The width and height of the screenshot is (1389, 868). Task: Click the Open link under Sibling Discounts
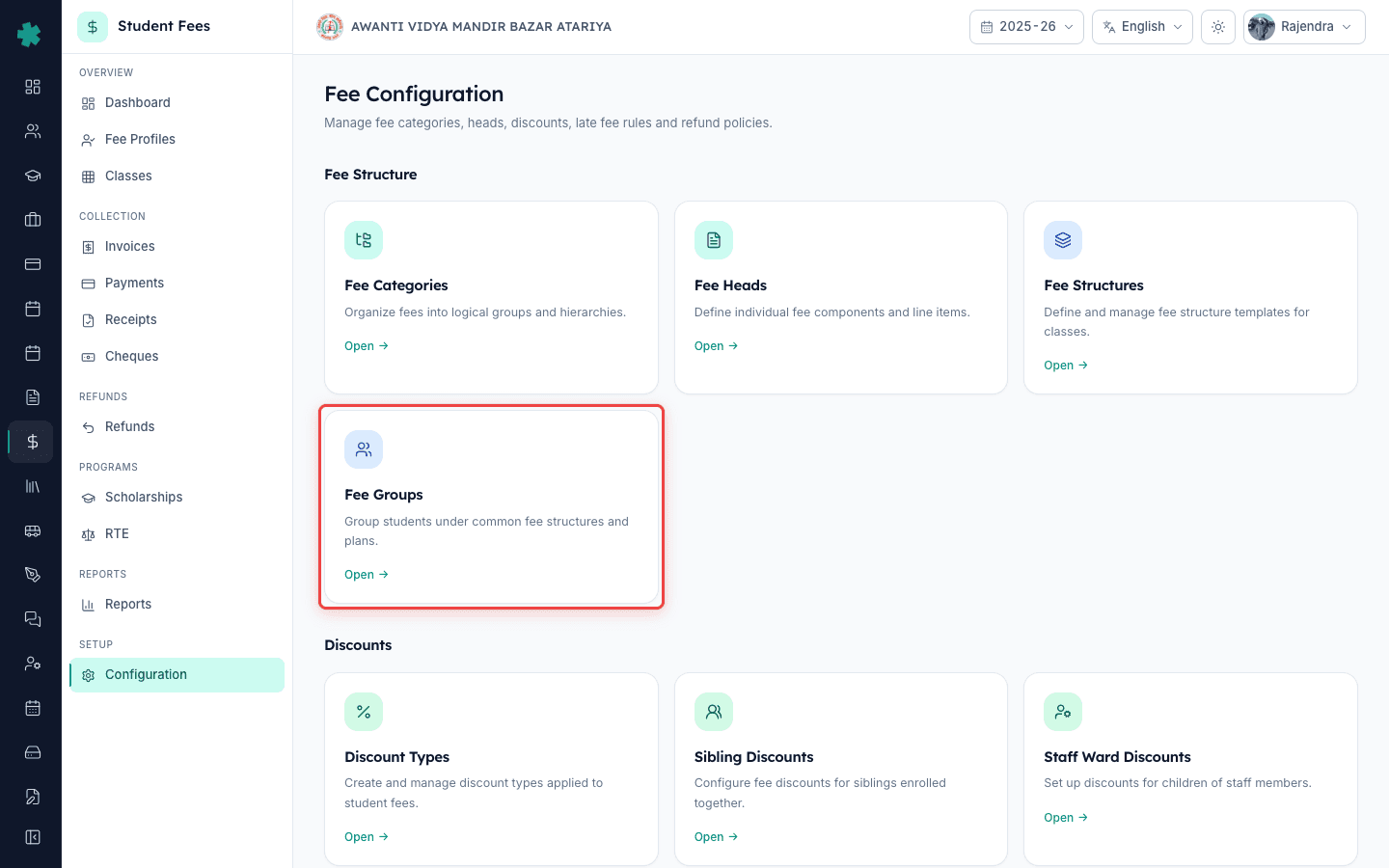[x=716, y=837]
